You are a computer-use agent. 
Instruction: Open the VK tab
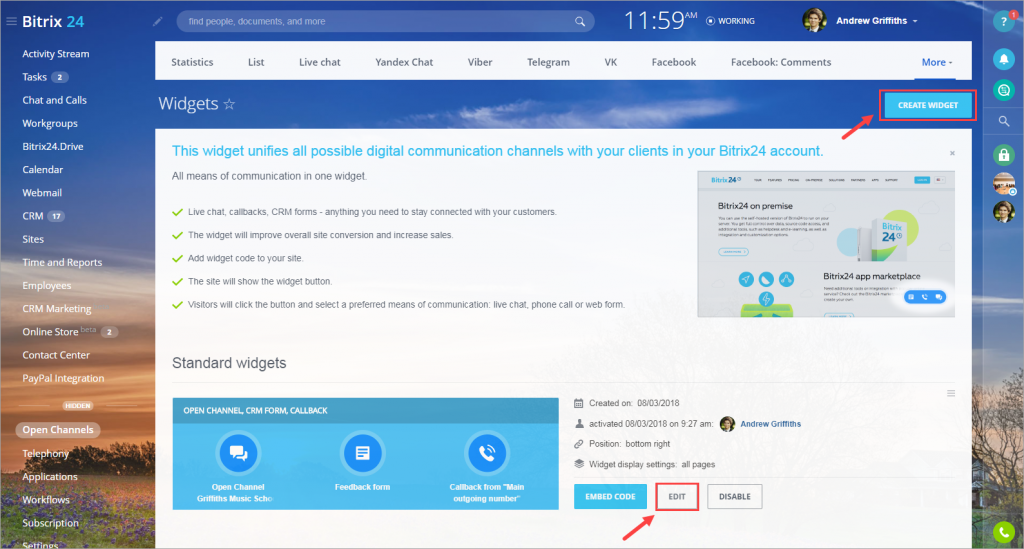pyautogui.click(x=611, y=62)
